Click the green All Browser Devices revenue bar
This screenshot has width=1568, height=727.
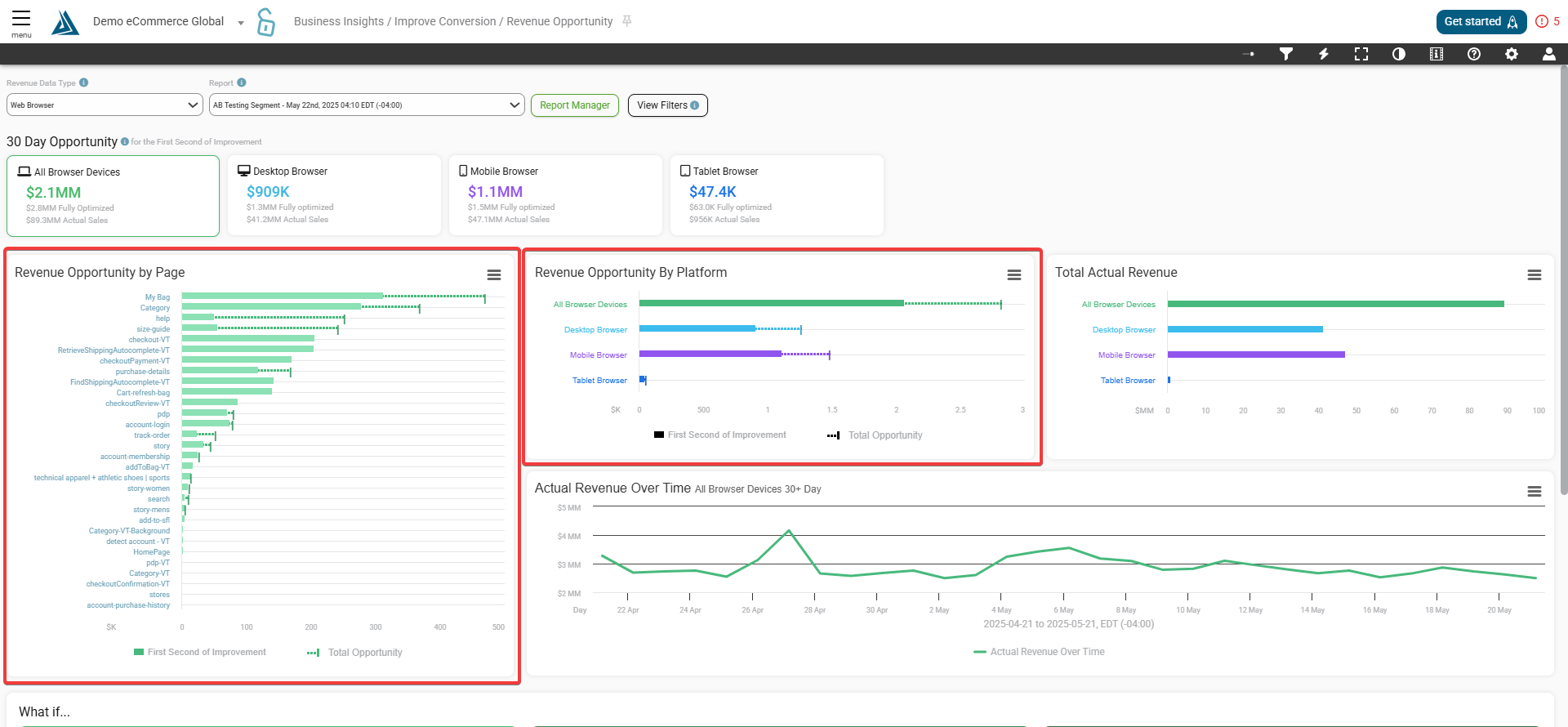coord(1336,304)
